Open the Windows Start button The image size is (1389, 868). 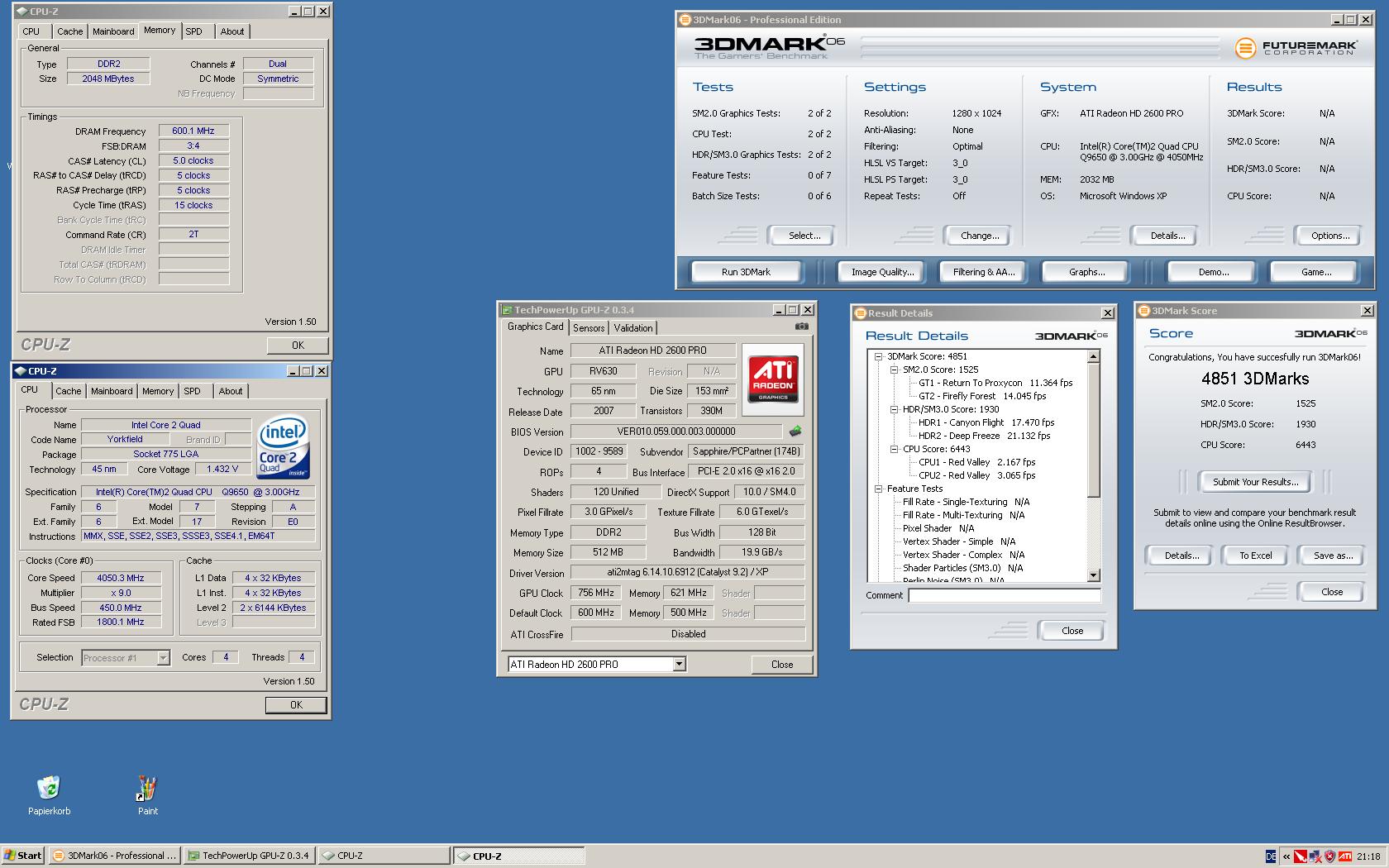(23, 856)
